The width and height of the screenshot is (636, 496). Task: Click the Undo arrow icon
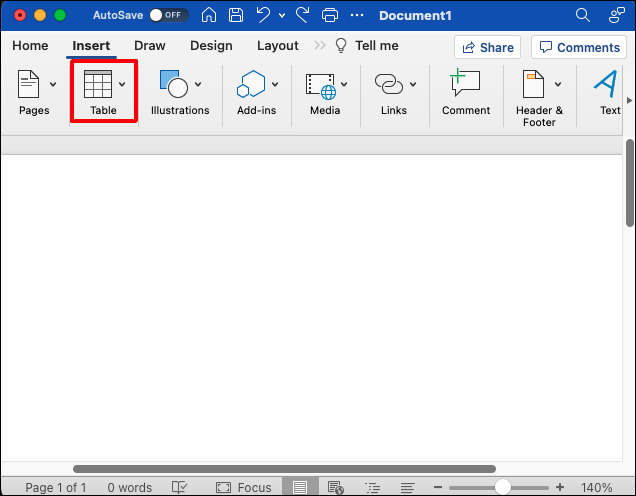(263, 15)
